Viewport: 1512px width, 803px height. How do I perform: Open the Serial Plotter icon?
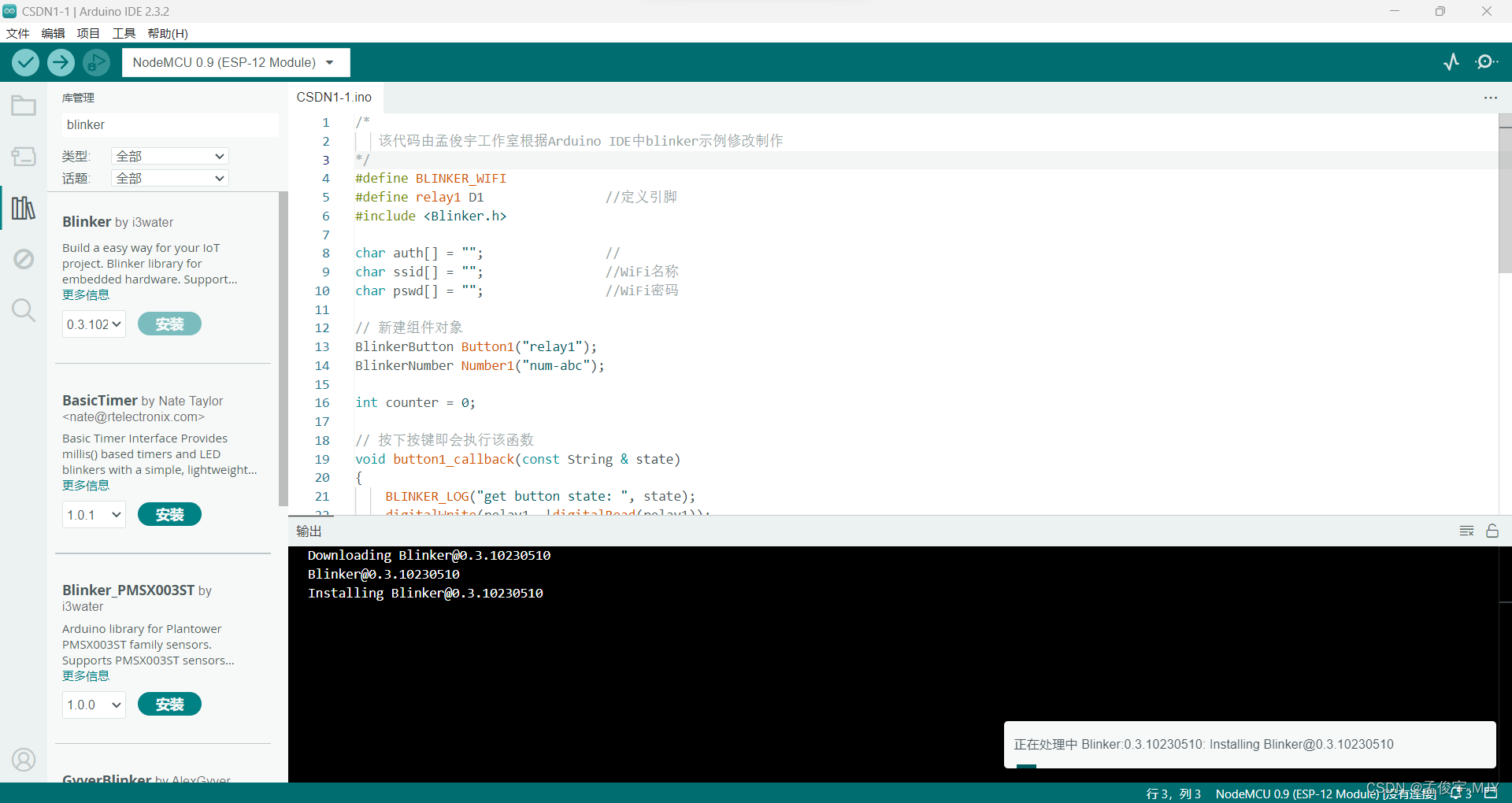point(1451,62)
